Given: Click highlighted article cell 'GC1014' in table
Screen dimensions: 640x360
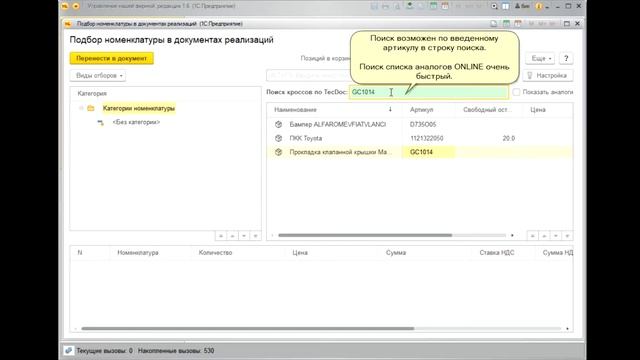Looking at the screenshot, I should point(428,152).
